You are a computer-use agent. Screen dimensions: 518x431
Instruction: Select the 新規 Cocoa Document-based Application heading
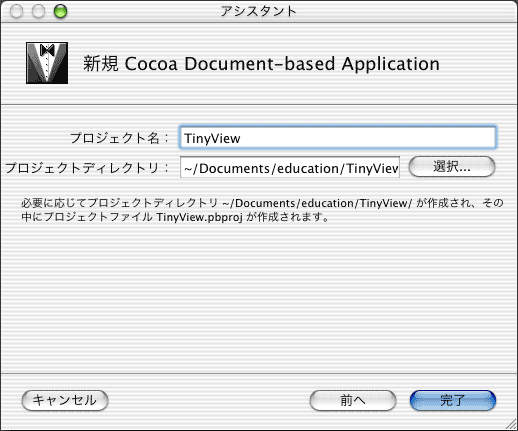[x=261, y=63]
